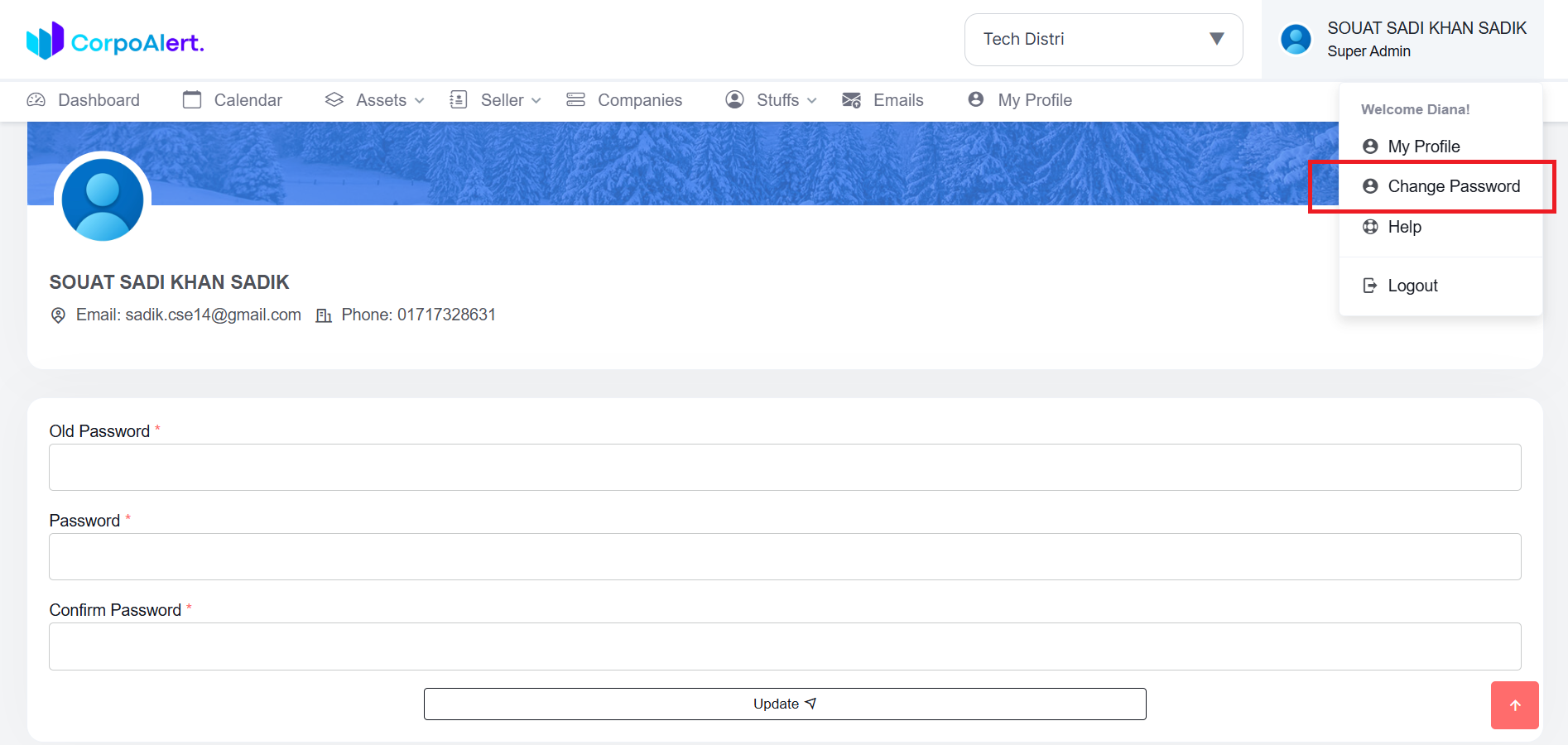This screenshot has height=745, width=1568.
Task: Click the Companies icon in navbar
Action: (x=575, y=99)
